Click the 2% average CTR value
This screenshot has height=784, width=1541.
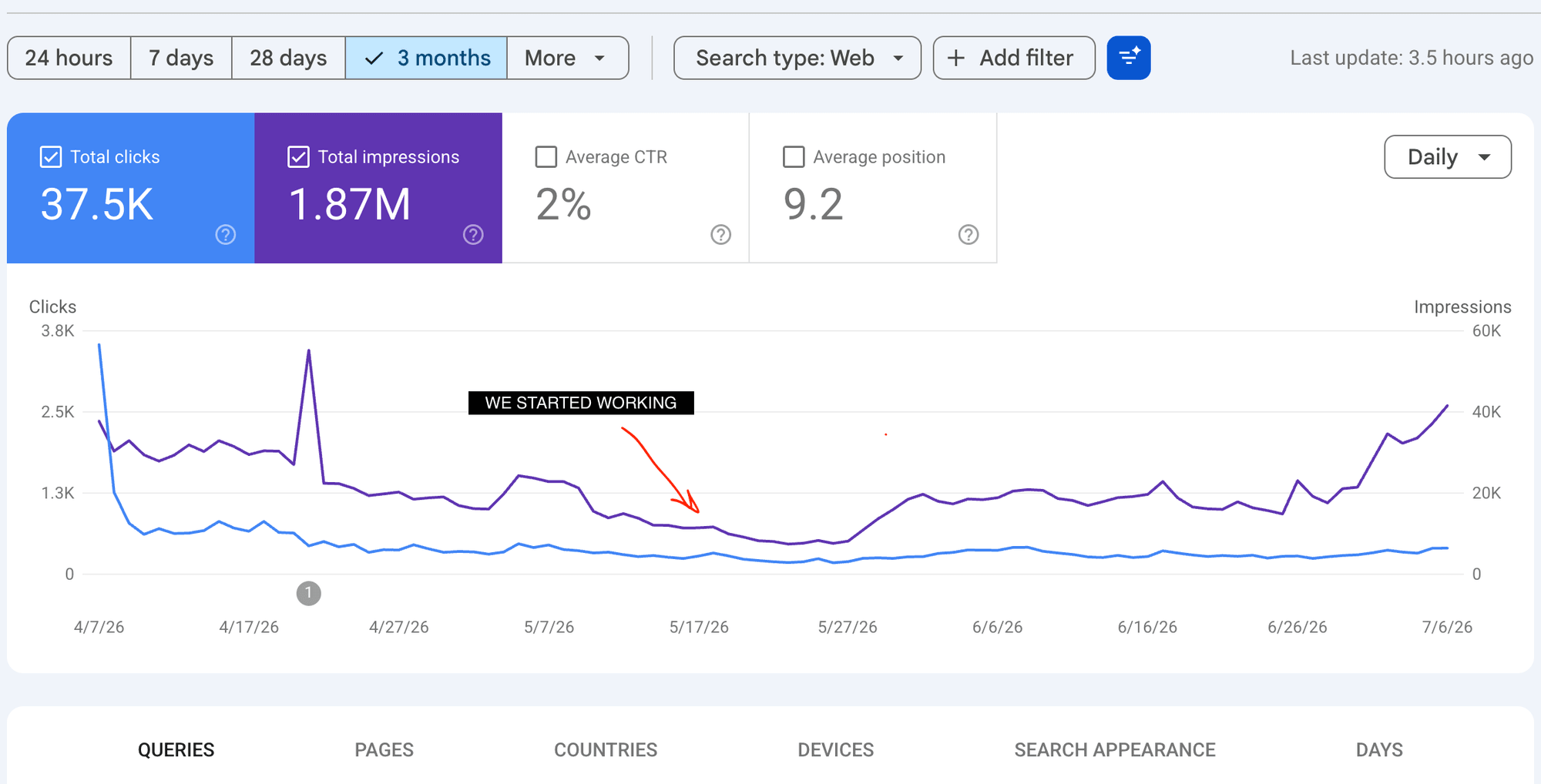pyautogui.click(x=563, y=205)
